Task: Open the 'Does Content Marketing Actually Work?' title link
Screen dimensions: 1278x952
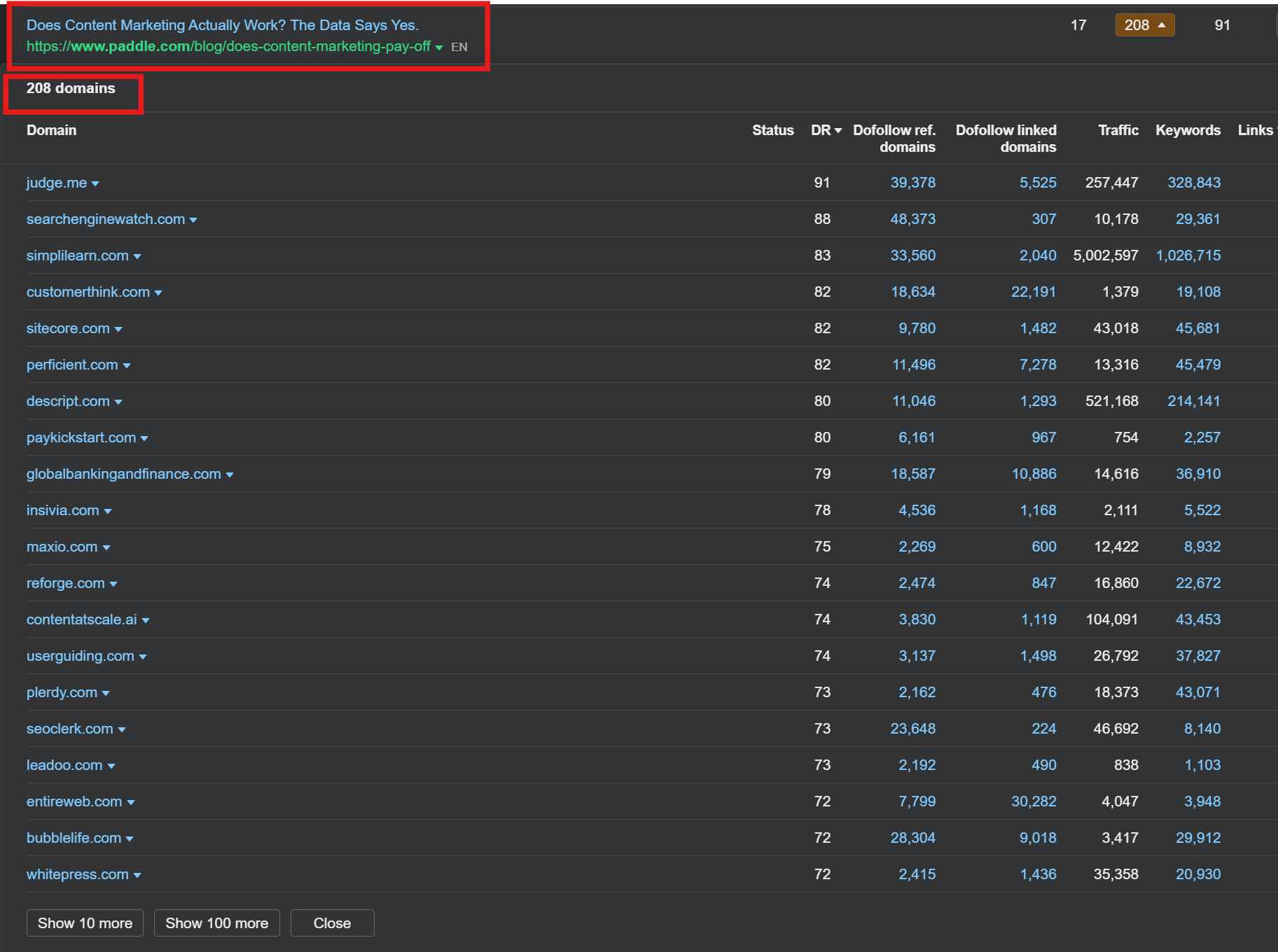Action: 223,25
